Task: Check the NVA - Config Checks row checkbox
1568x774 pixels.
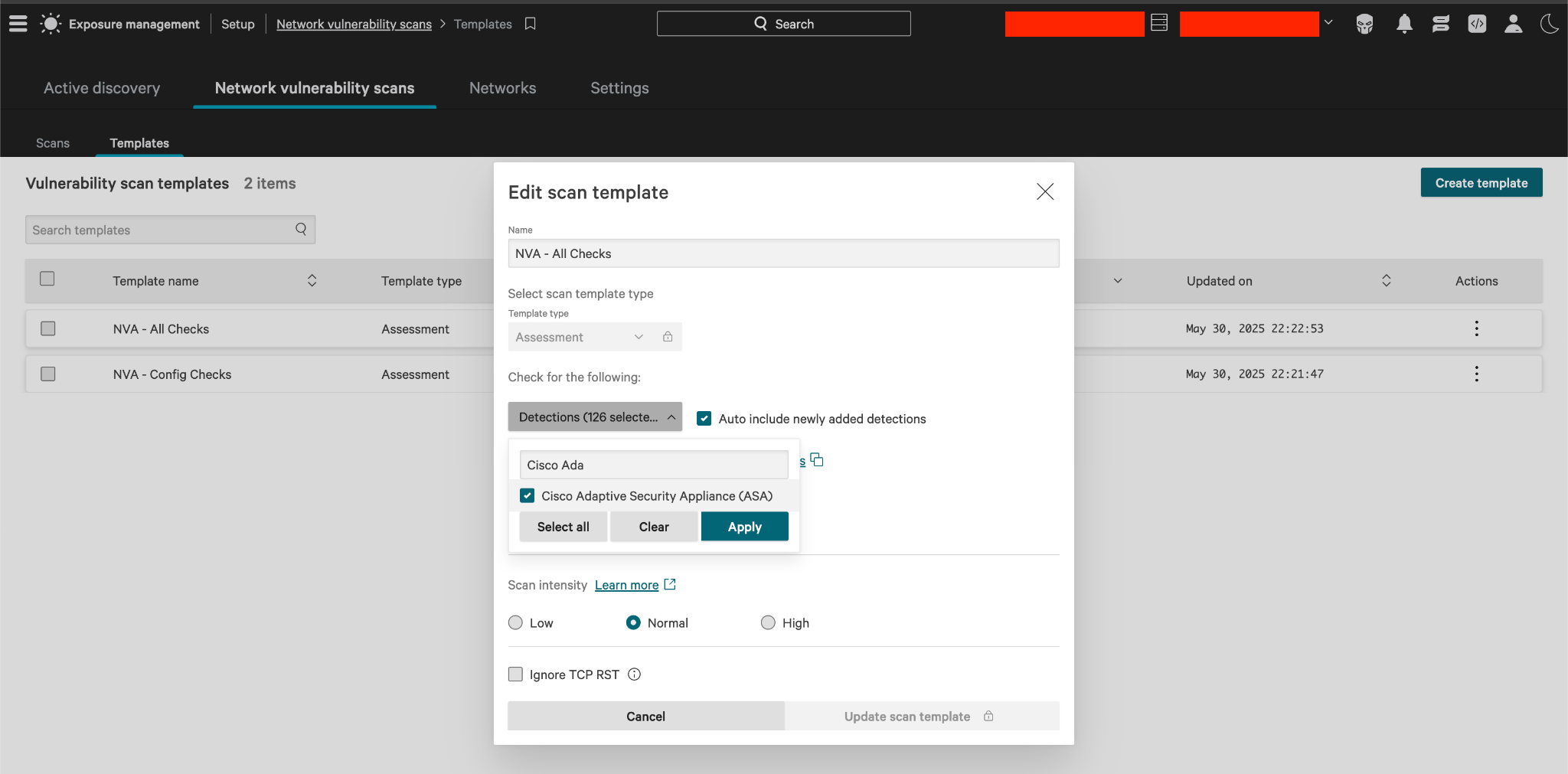Action: (48, 374)
